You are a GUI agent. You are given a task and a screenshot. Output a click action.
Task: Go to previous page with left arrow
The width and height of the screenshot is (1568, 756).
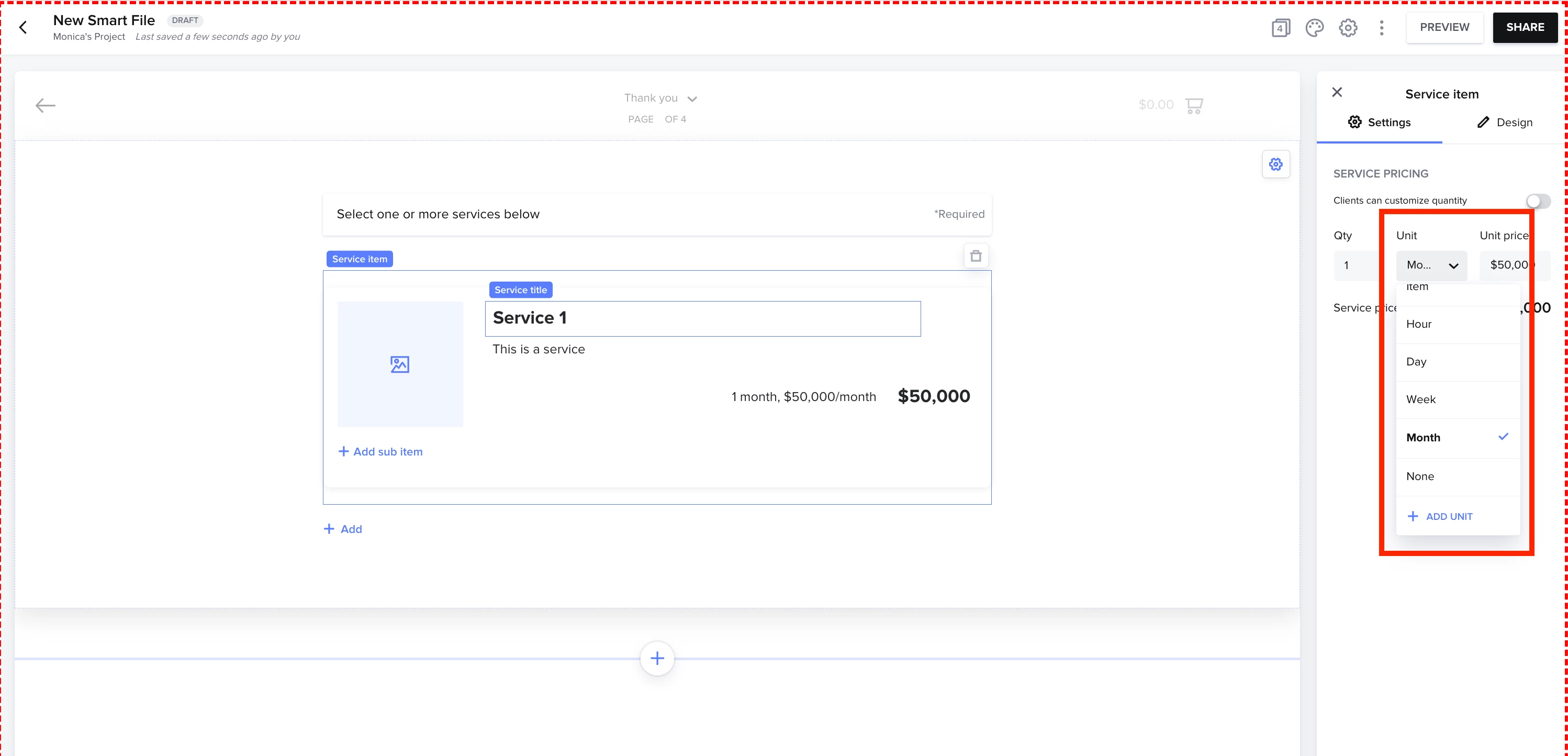pos(45,105)
